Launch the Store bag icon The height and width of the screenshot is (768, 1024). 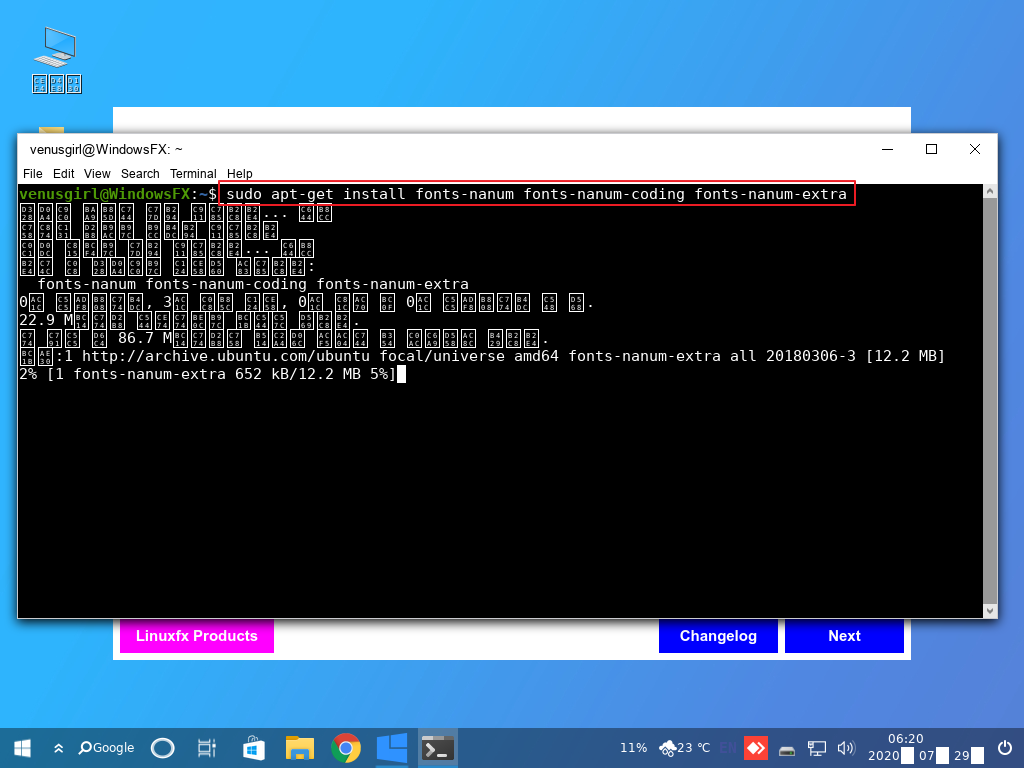tap(253, 748)
